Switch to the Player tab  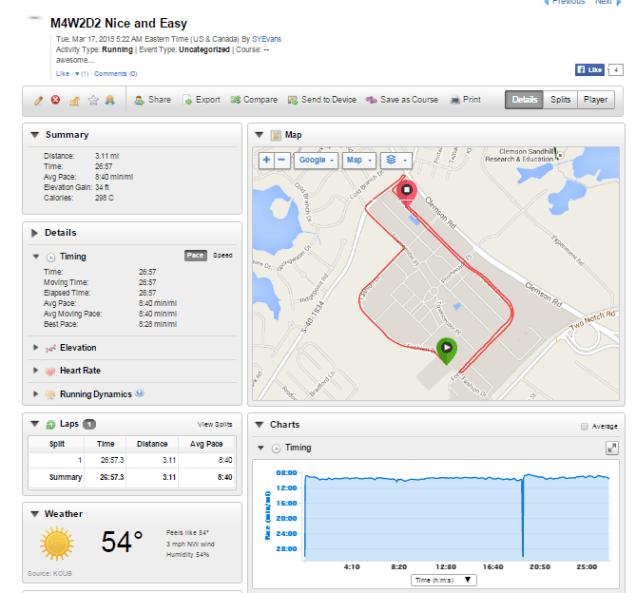pos(595,100)
